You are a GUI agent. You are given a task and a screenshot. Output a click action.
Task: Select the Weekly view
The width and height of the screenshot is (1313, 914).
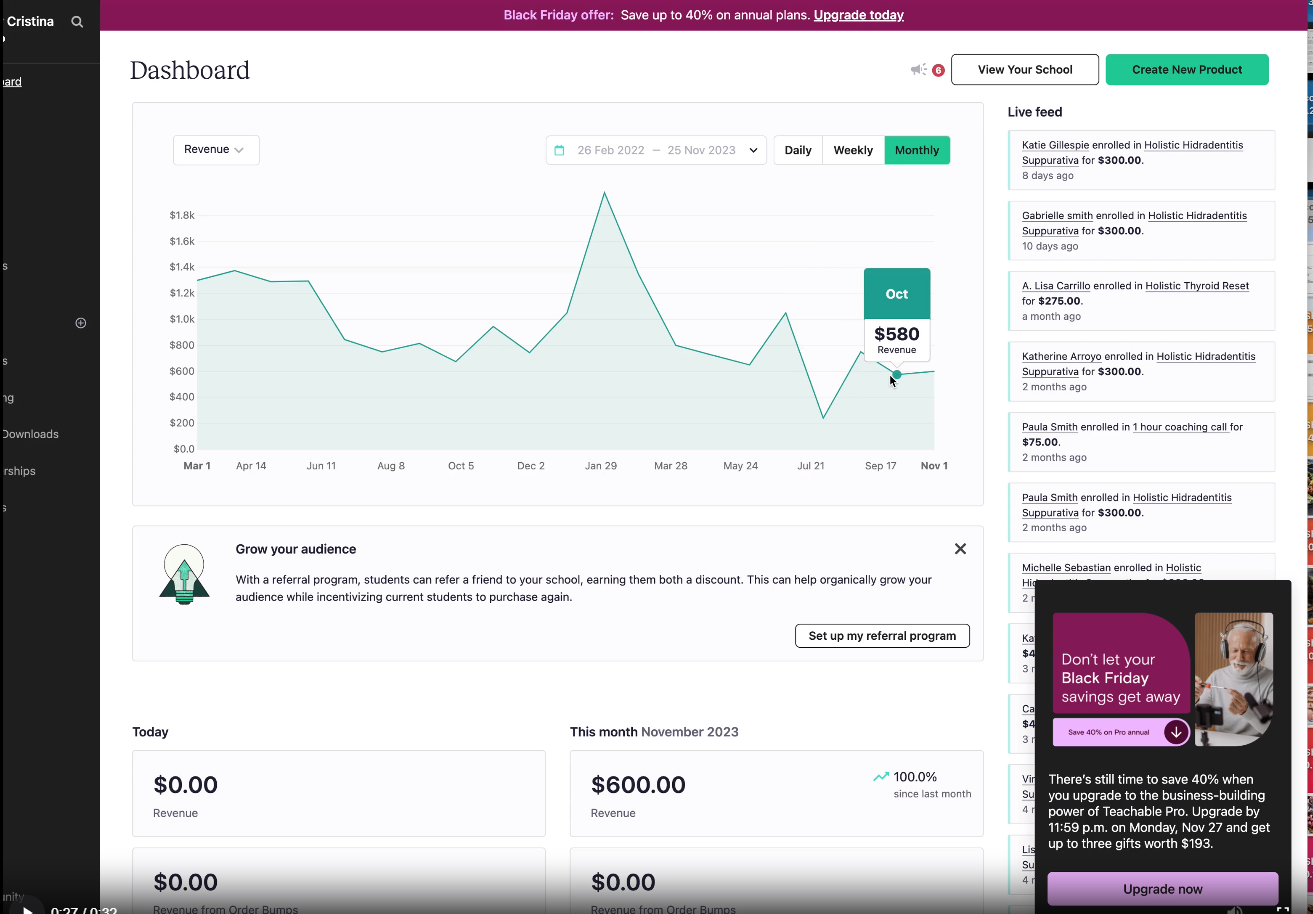[x=853, y=150]
